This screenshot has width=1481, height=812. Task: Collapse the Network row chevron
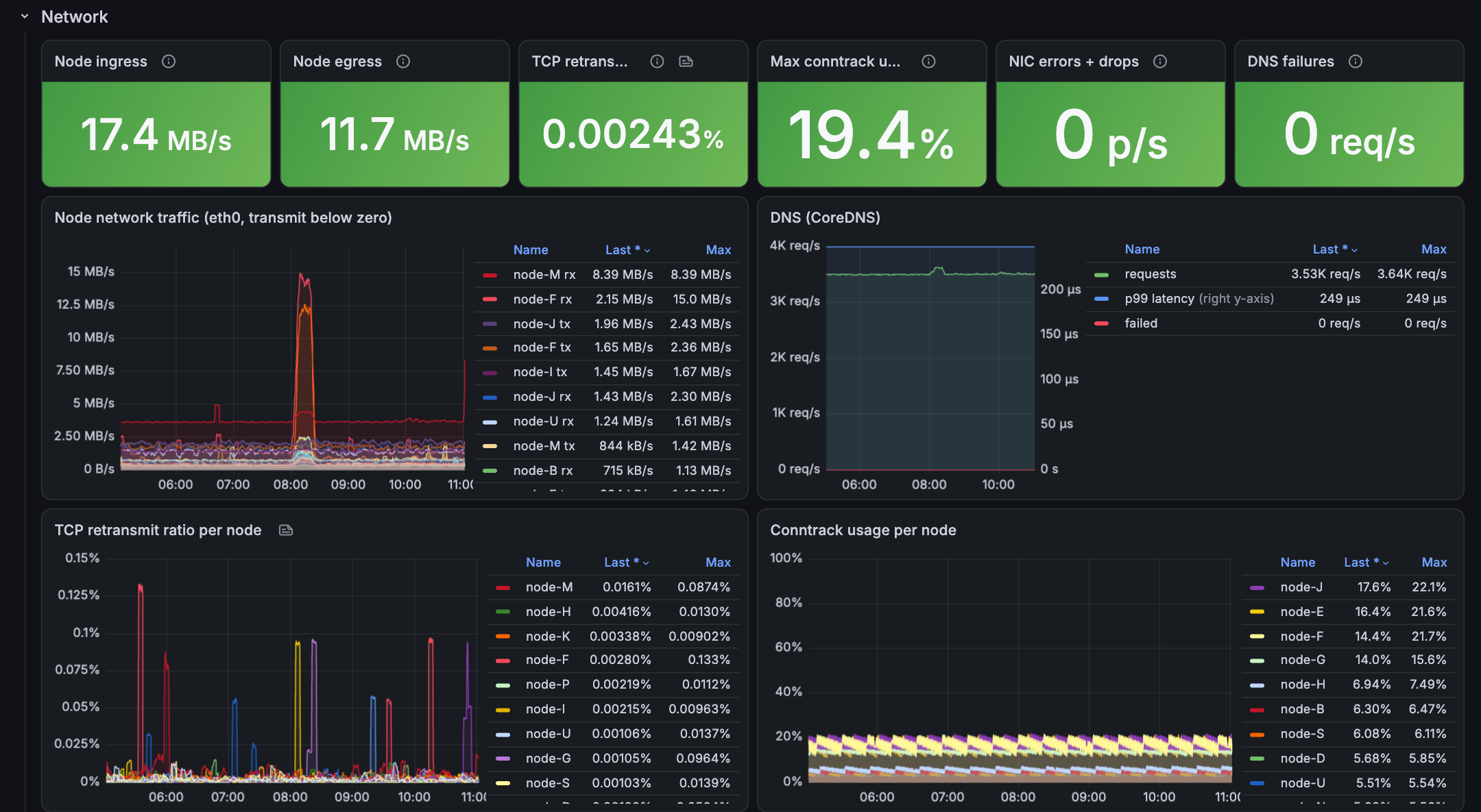(x=25, y=16)
